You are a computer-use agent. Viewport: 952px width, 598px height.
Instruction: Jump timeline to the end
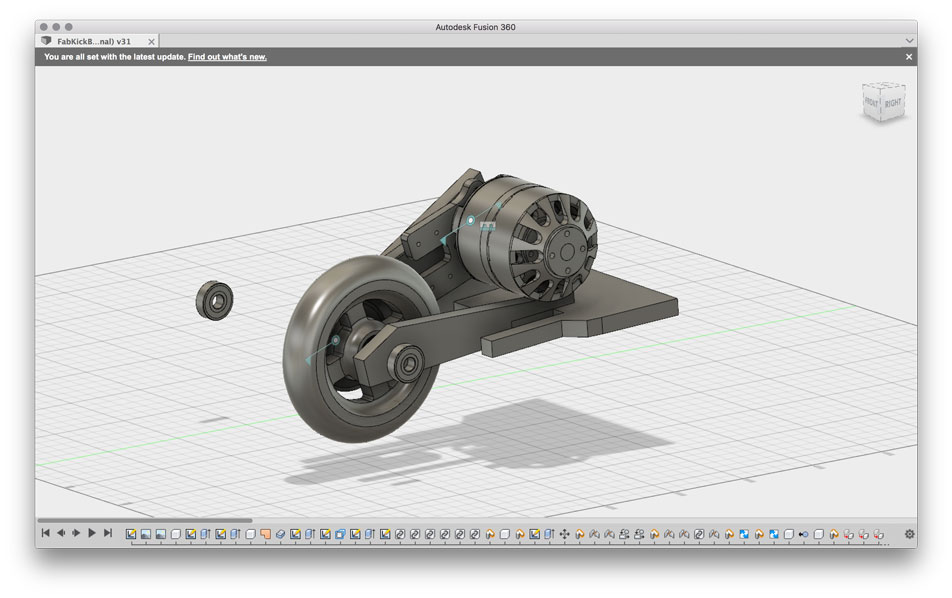pos(107,533)
